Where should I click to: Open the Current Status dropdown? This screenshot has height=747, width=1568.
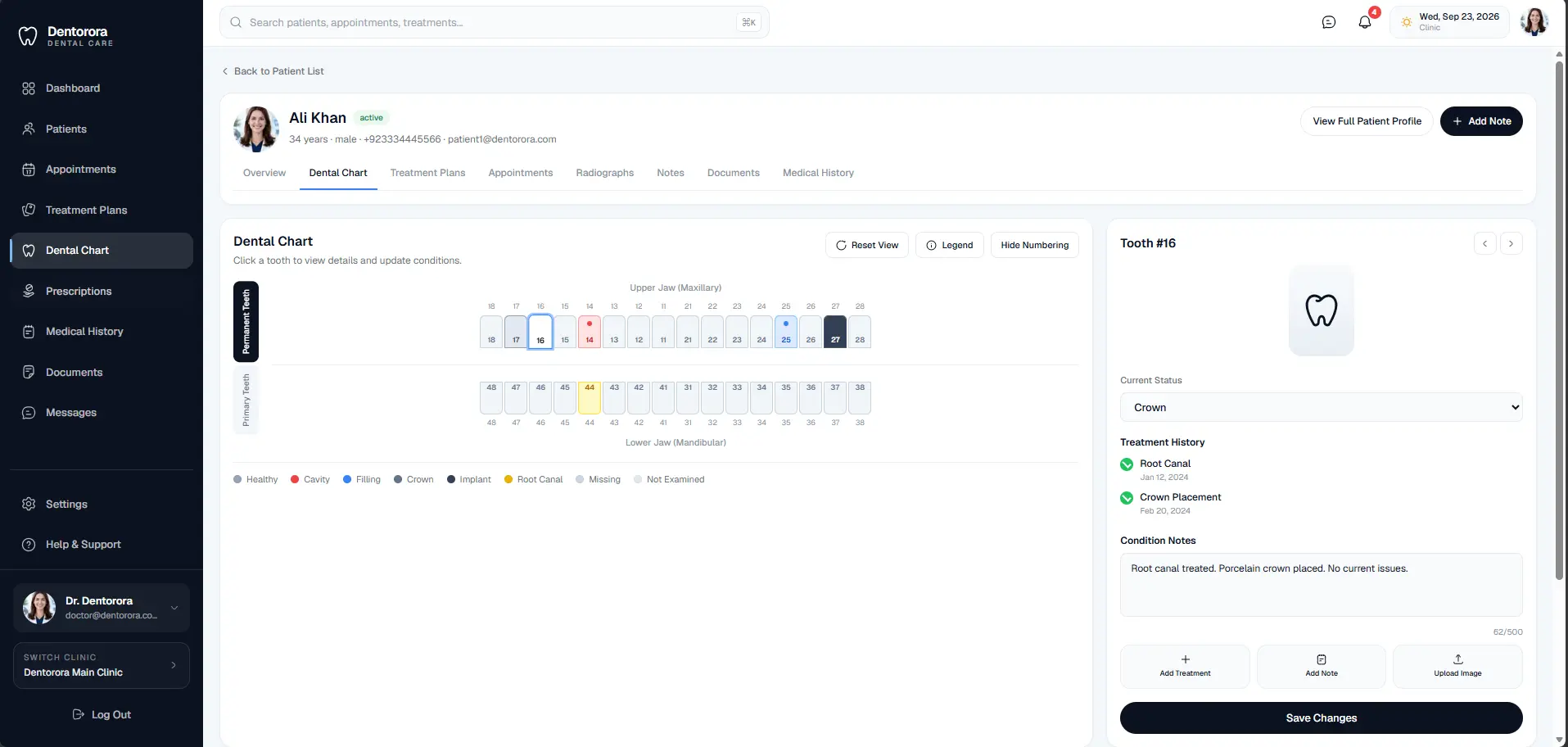pyautogui.click(x=1322, y=407)
